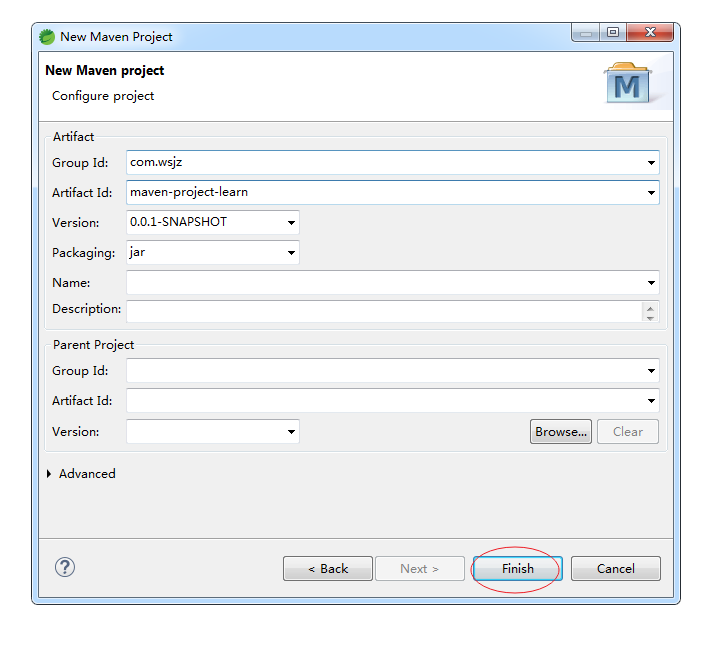Click the Description scroll down arrow
Image resolution: width=712 pixels, height=647 pixels.
pos(650,318)
